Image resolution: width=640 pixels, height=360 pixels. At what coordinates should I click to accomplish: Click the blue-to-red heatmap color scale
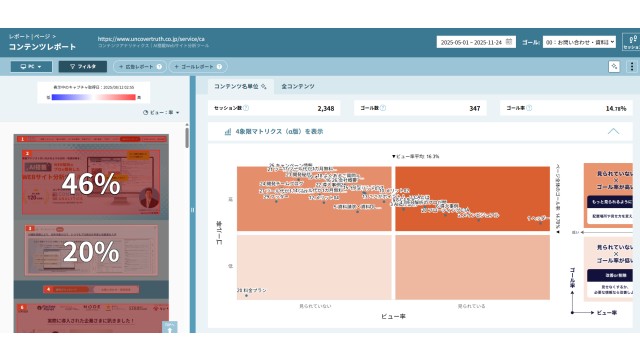coord(93,97)
